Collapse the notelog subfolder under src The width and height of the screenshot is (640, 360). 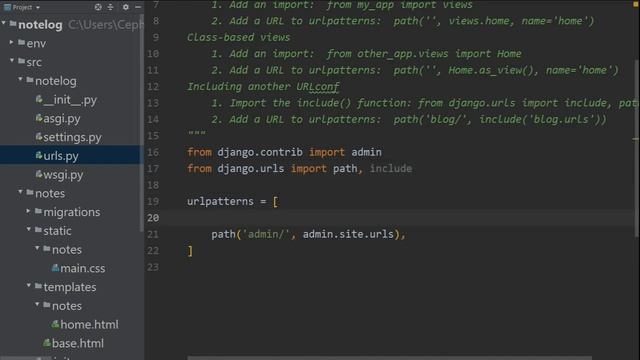point(20,79)
